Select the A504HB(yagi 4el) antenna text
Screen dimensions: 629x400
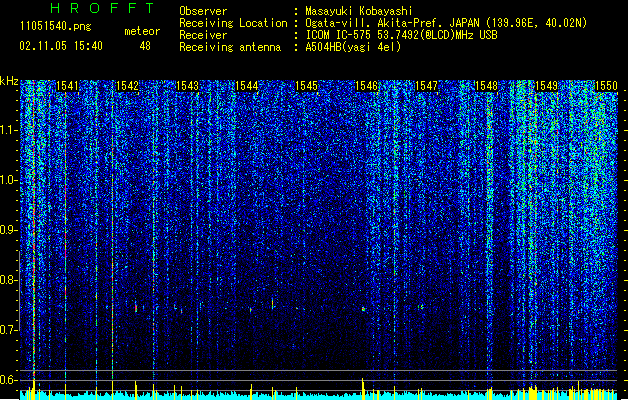coord(353,47)
